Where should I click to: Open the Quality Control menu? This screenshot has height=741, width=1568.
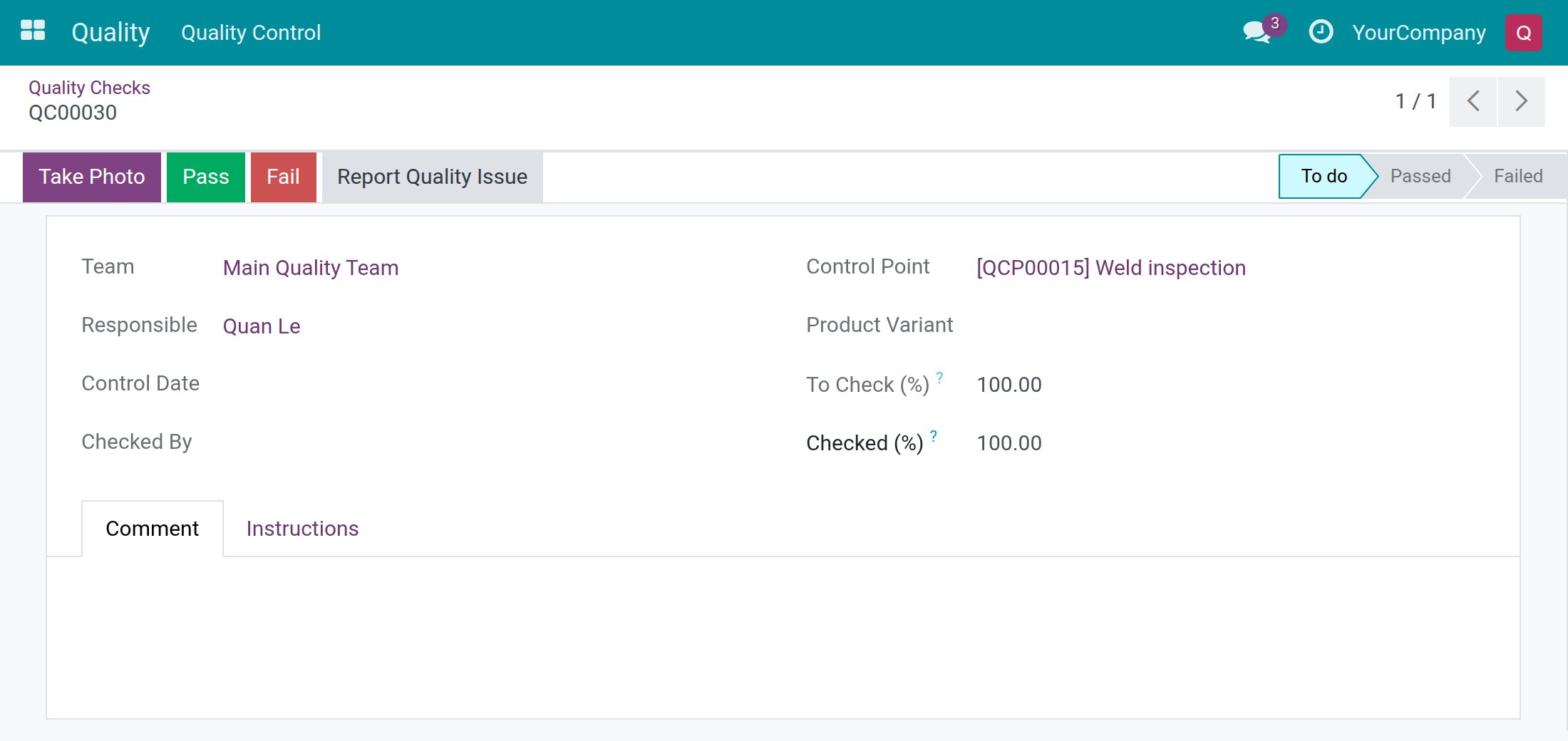(x=251, y=32)
